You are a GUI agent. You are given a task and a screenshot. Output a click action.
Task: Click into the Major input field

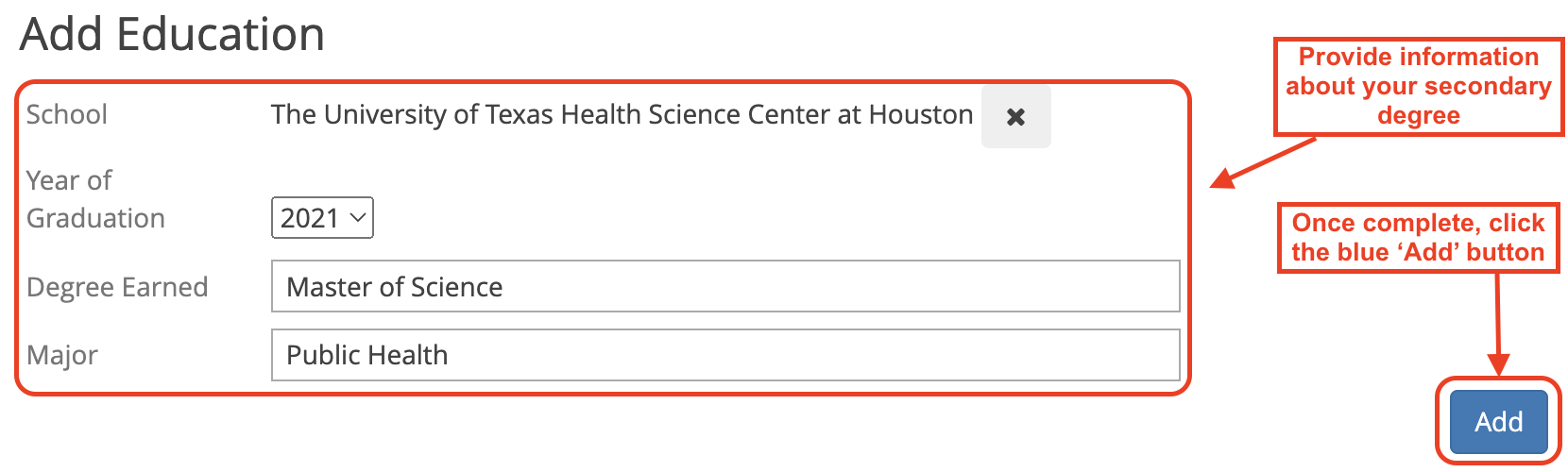(724, 355)
